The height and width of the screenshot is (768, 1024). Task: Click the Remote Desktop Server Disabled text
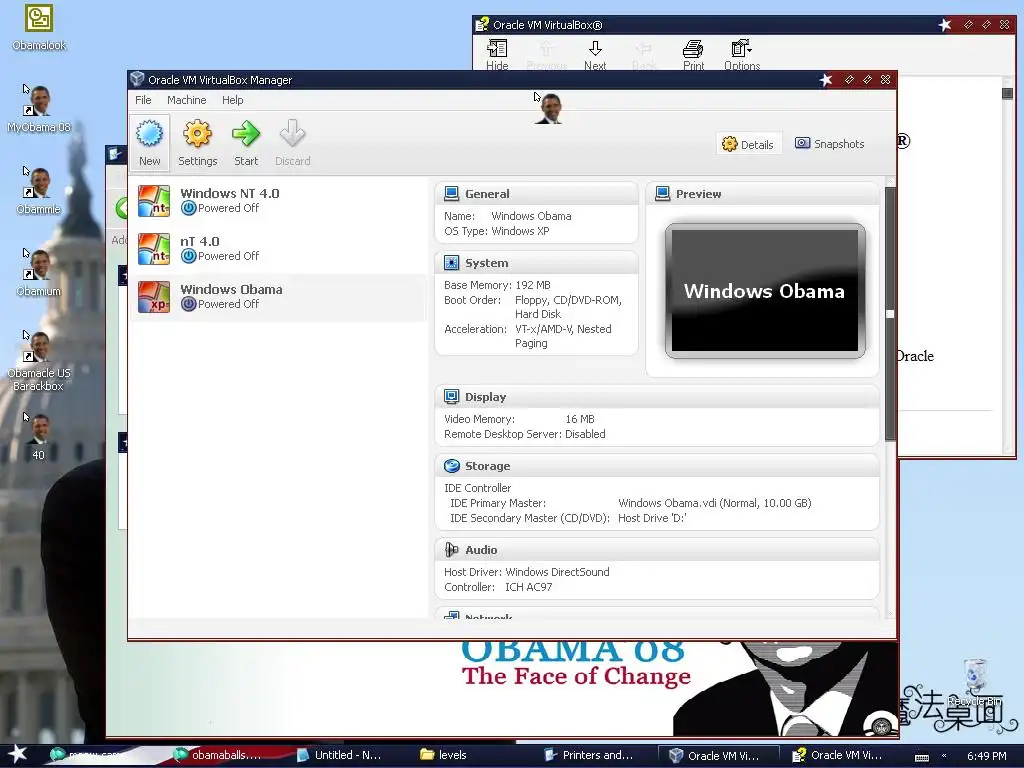524,434
